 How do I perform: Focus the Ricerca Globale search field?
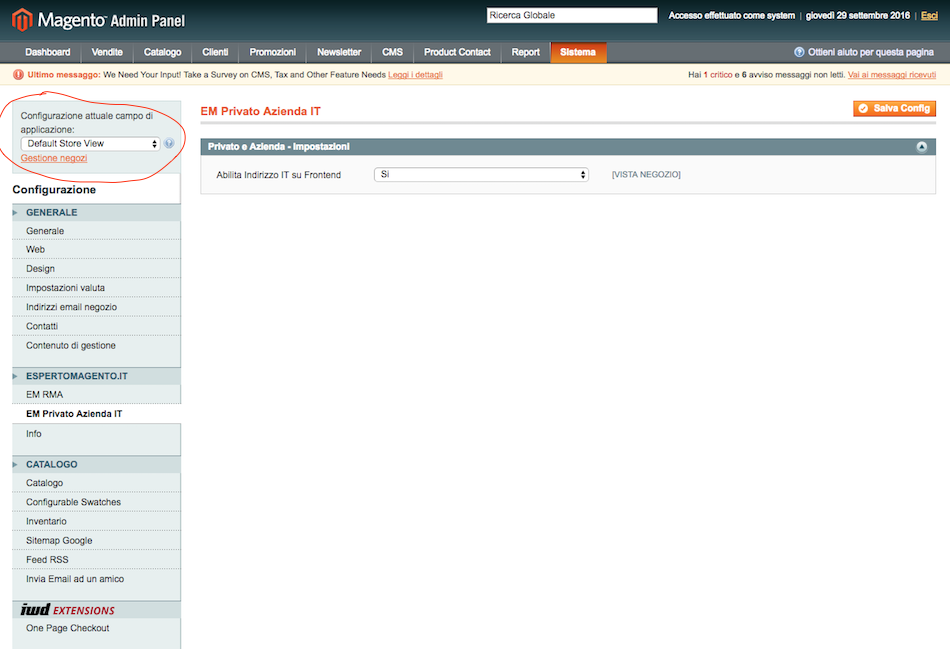(x=572, y=15)
